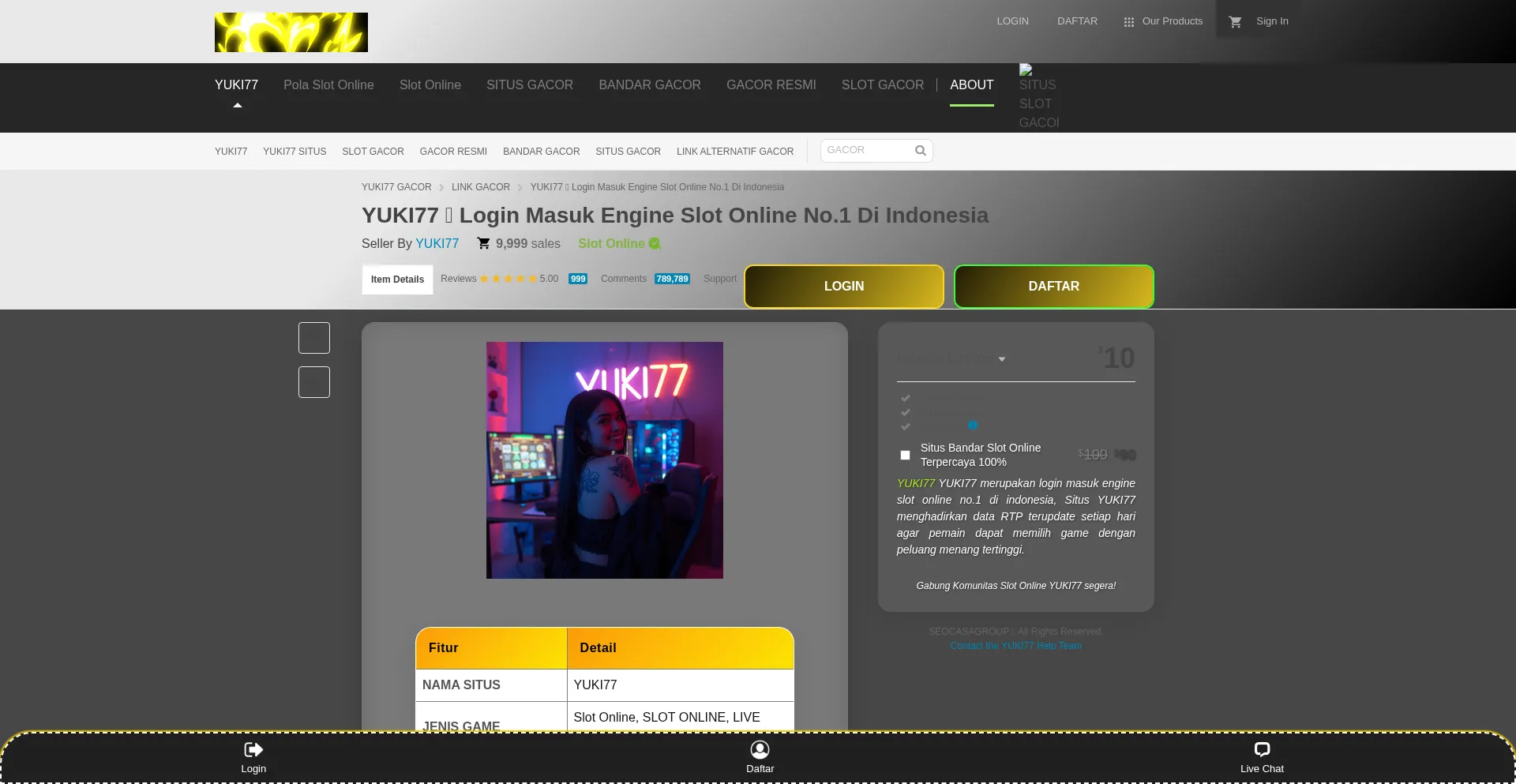Click the search magnifier icon
The image size is (1516, 784).
coord(920,151)
